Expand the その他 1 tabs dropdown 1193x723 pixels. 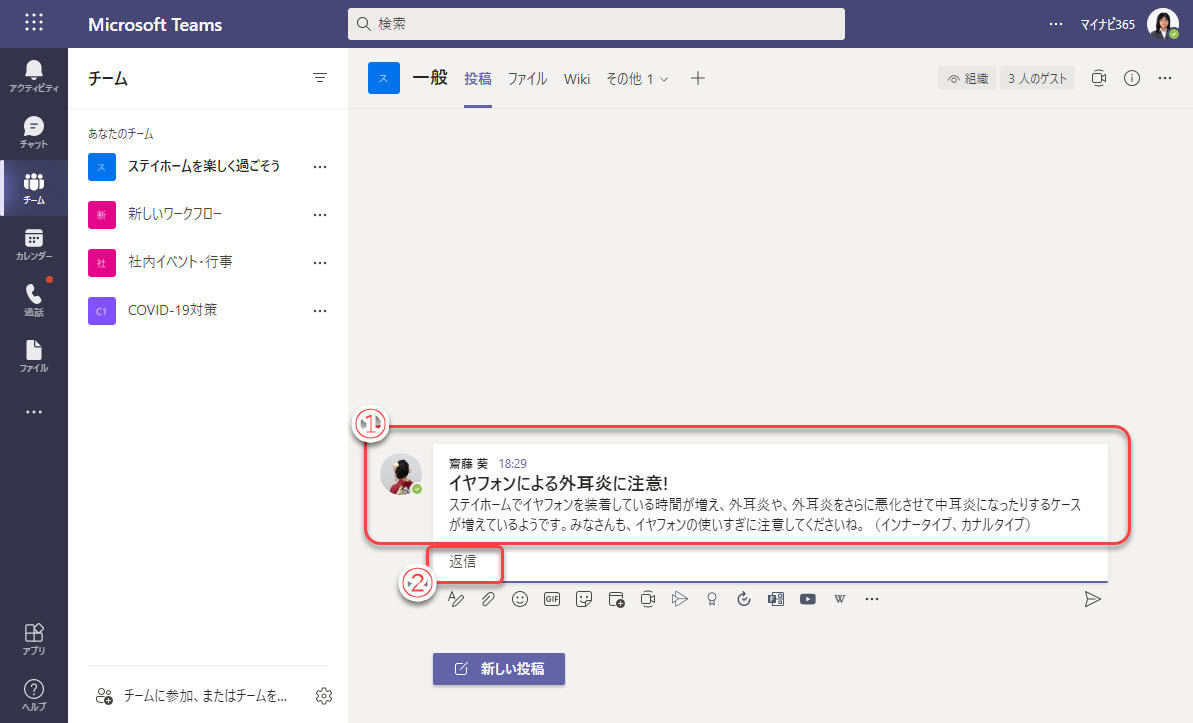click(637, 78)
